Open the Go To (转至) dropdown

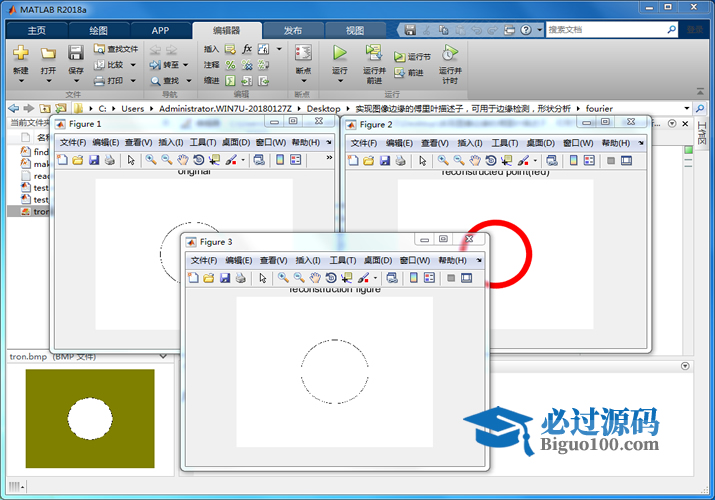click(186, 65)
